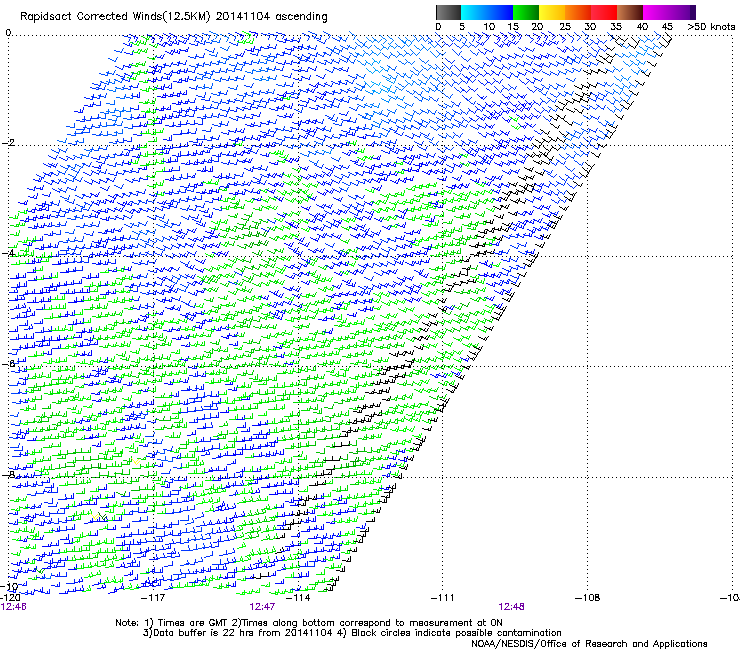Click the '>50 knots' legend label
This screenshot has height=650, width=740.
point(711,27)
